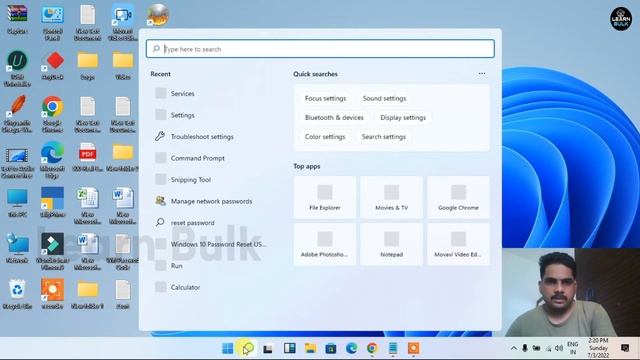Viewport: 640px width, 360px height.
Task: Open Calculator from the Recent list
Action: pyautogui.click(x=185, y=287)
